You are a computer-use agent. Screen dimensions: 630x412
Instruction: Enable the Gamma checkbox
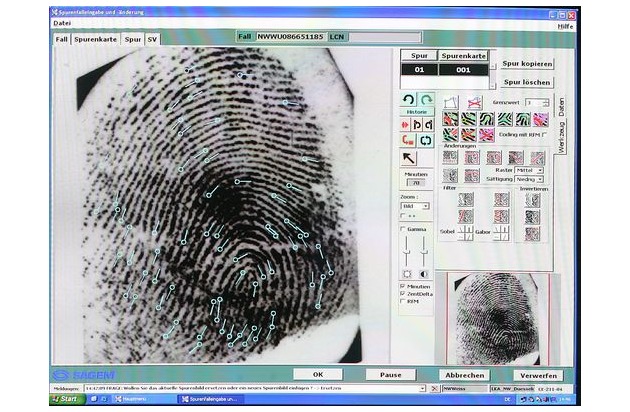pos(403,229)
